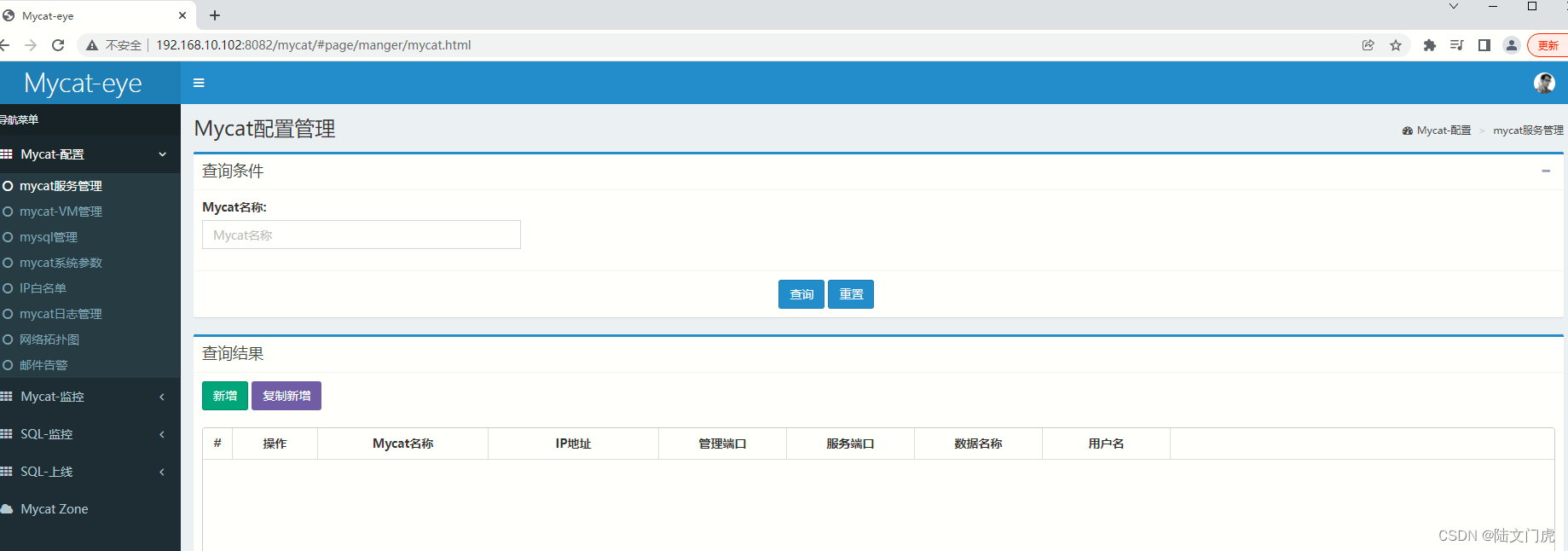Click the 数据名称 column header
This screenshot has height=551, width=1568.
(979, 444)
